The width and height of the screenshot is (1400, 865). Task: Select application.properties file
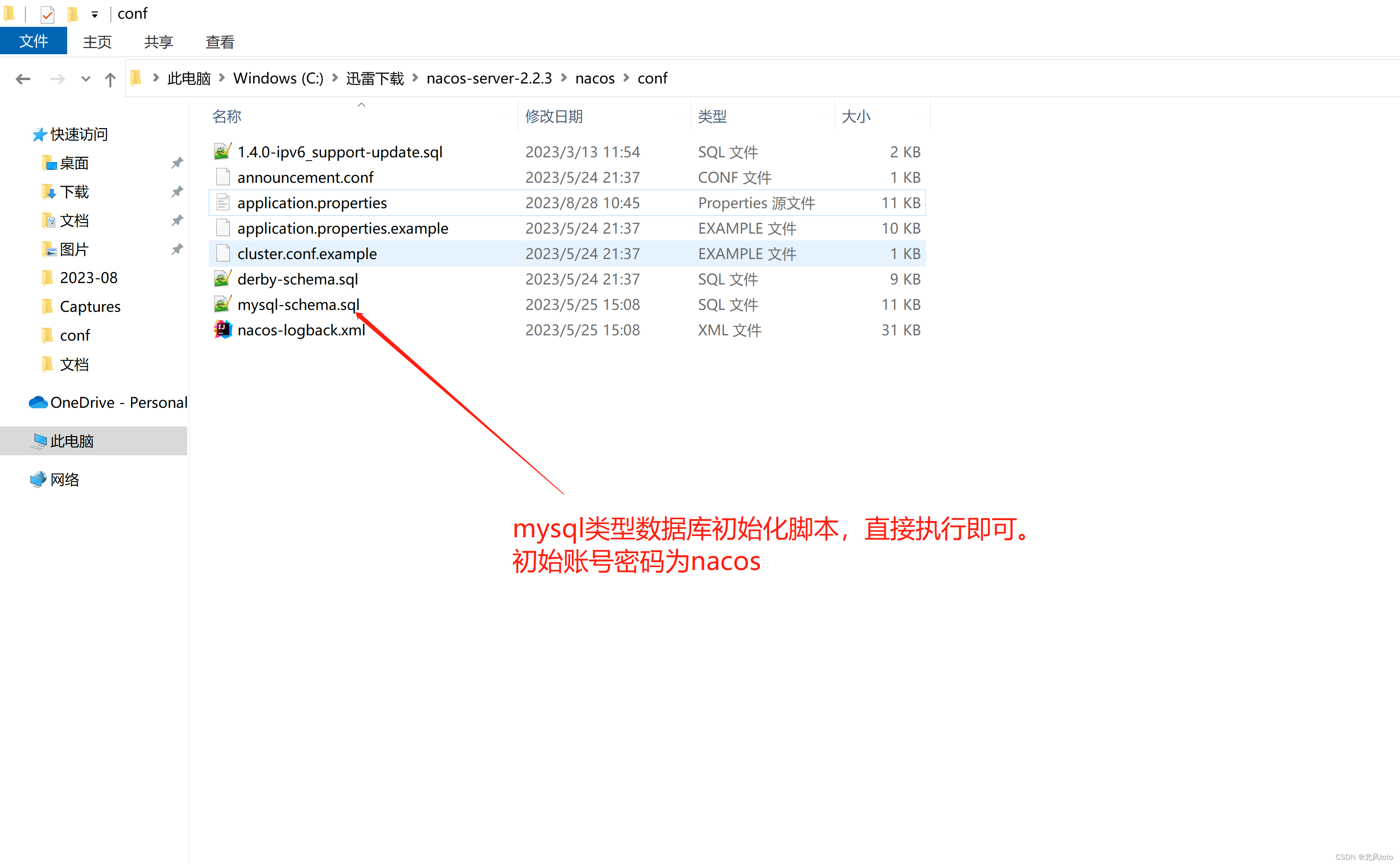(x=568, y=203)
